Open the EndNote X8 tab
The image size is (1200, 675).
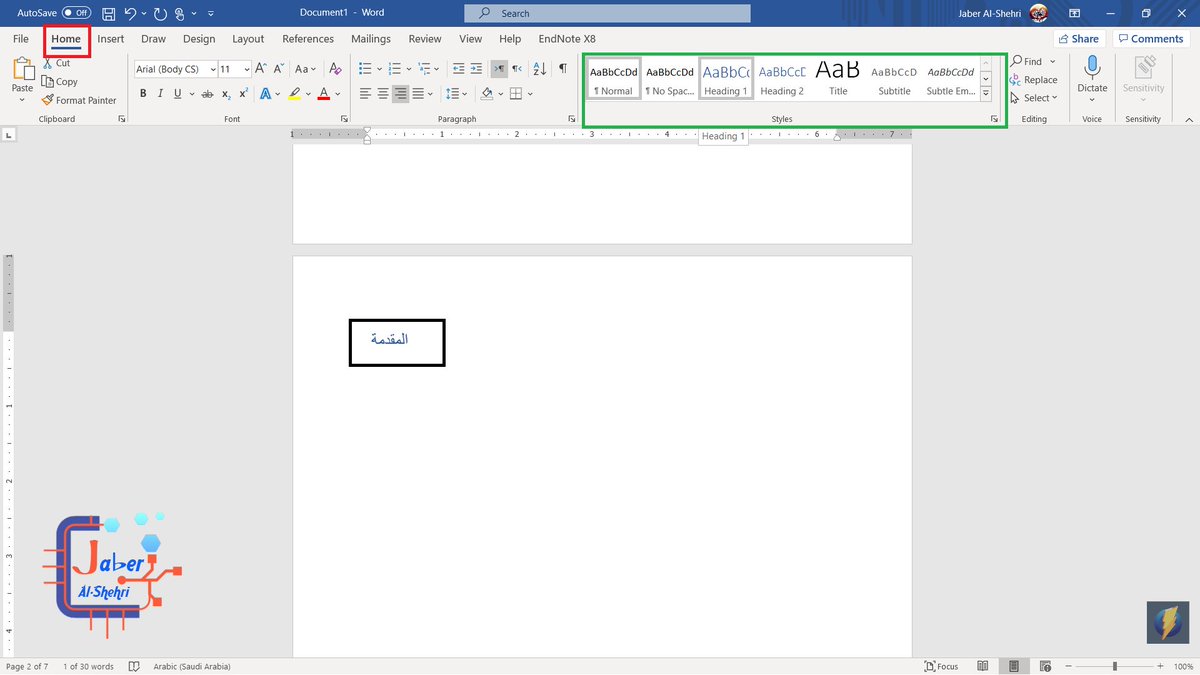tap(567, 39)
